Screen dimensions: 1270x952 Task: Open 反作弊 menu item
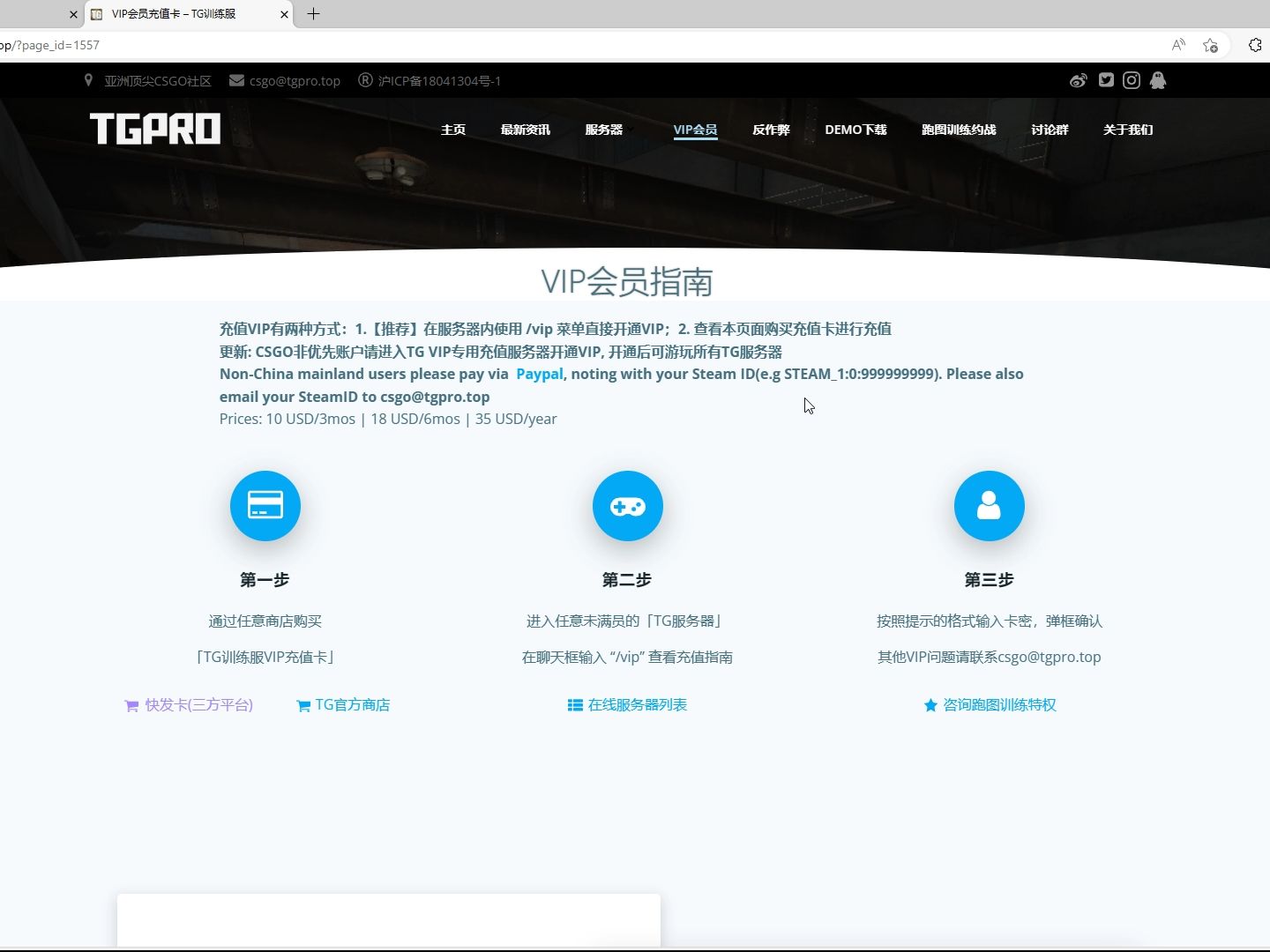point(771,130)
